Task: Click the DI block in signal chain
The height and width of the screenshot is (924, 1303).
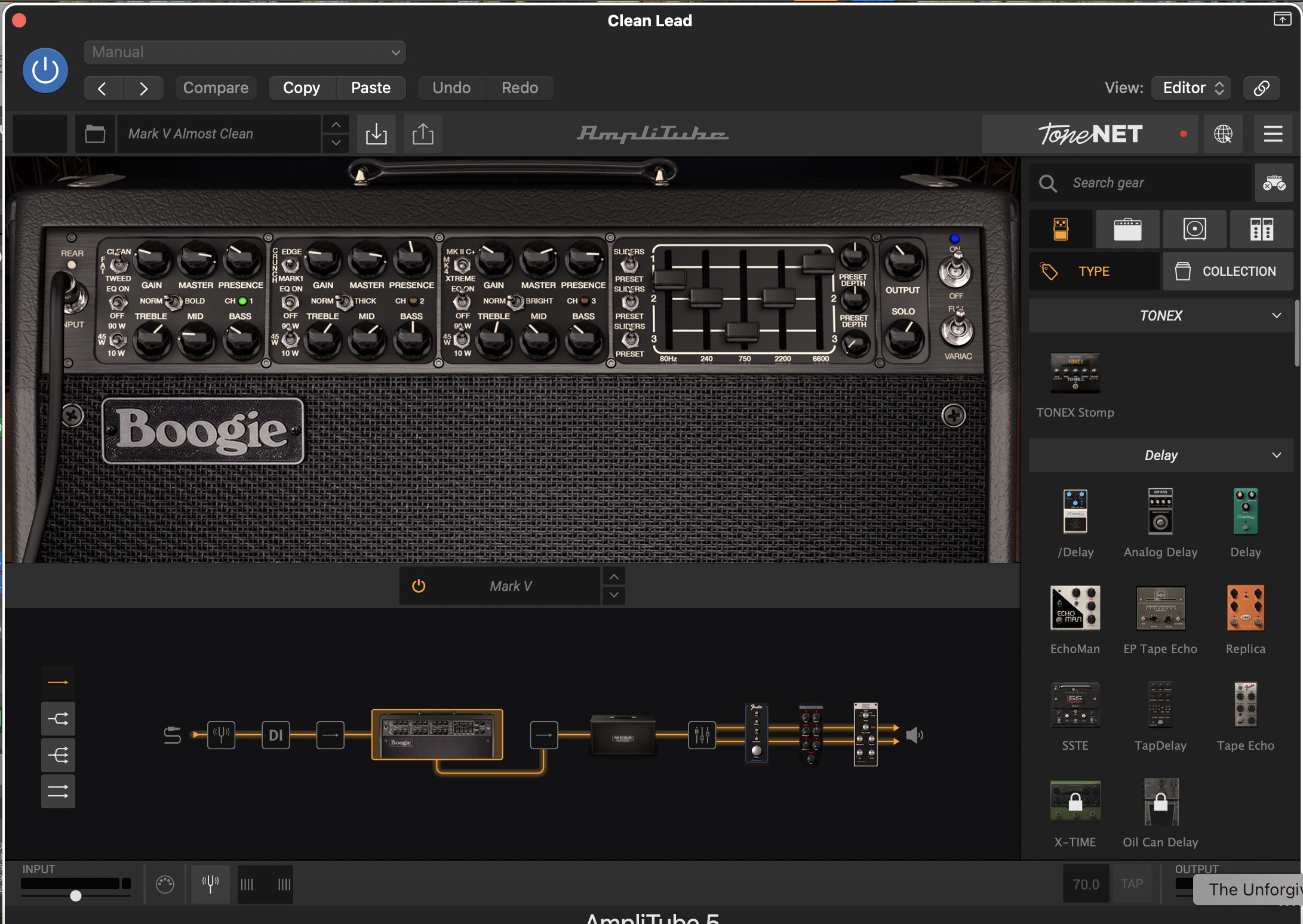Action: [275, 735]
